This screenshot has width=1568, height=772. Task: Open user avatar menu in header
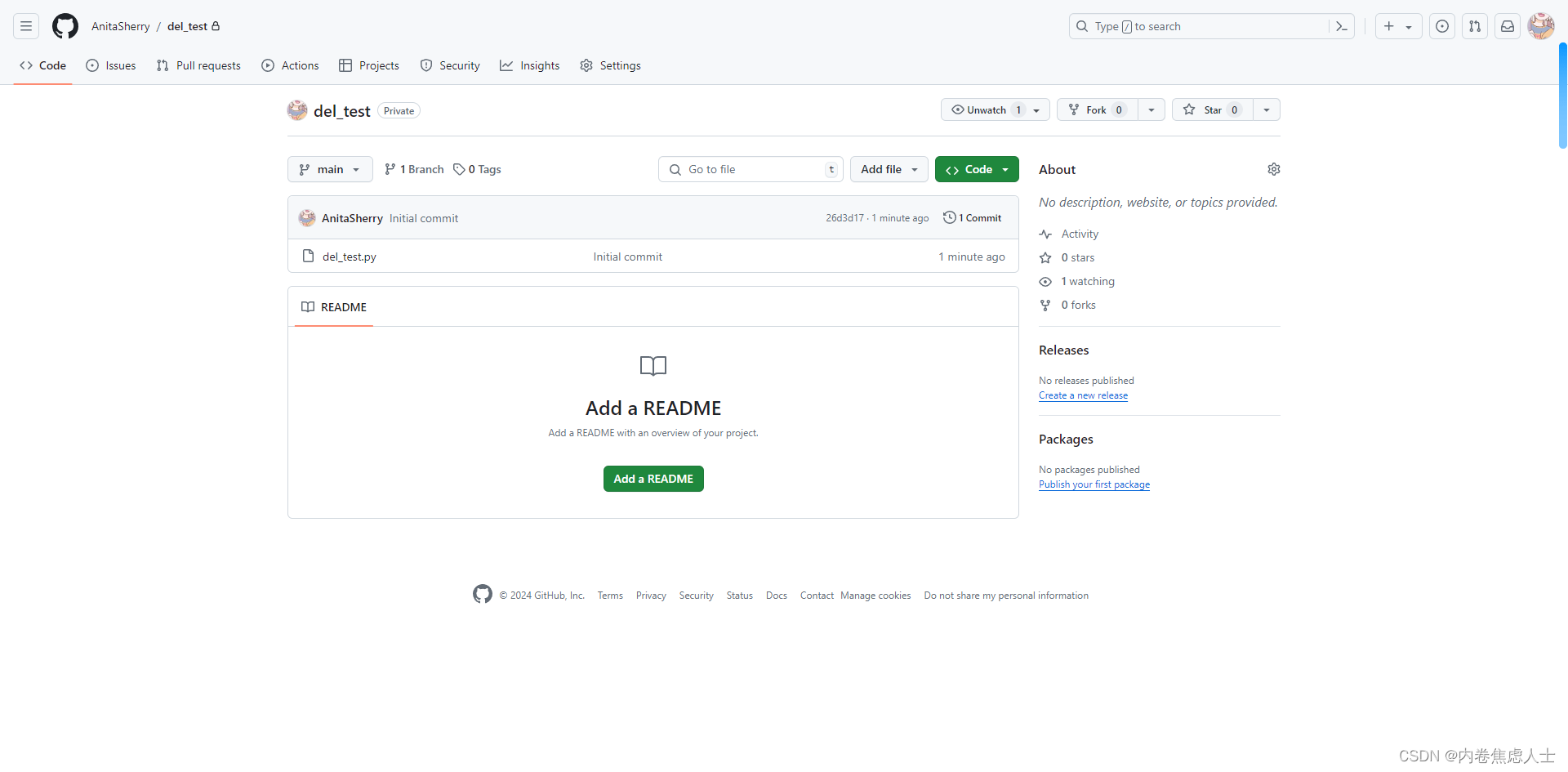pyautogui.click(x=1541, y=26)
